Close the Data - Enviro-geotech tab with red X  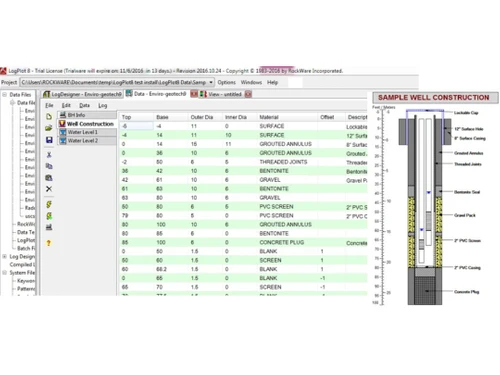pyautogui.click(x=194, y=94)
